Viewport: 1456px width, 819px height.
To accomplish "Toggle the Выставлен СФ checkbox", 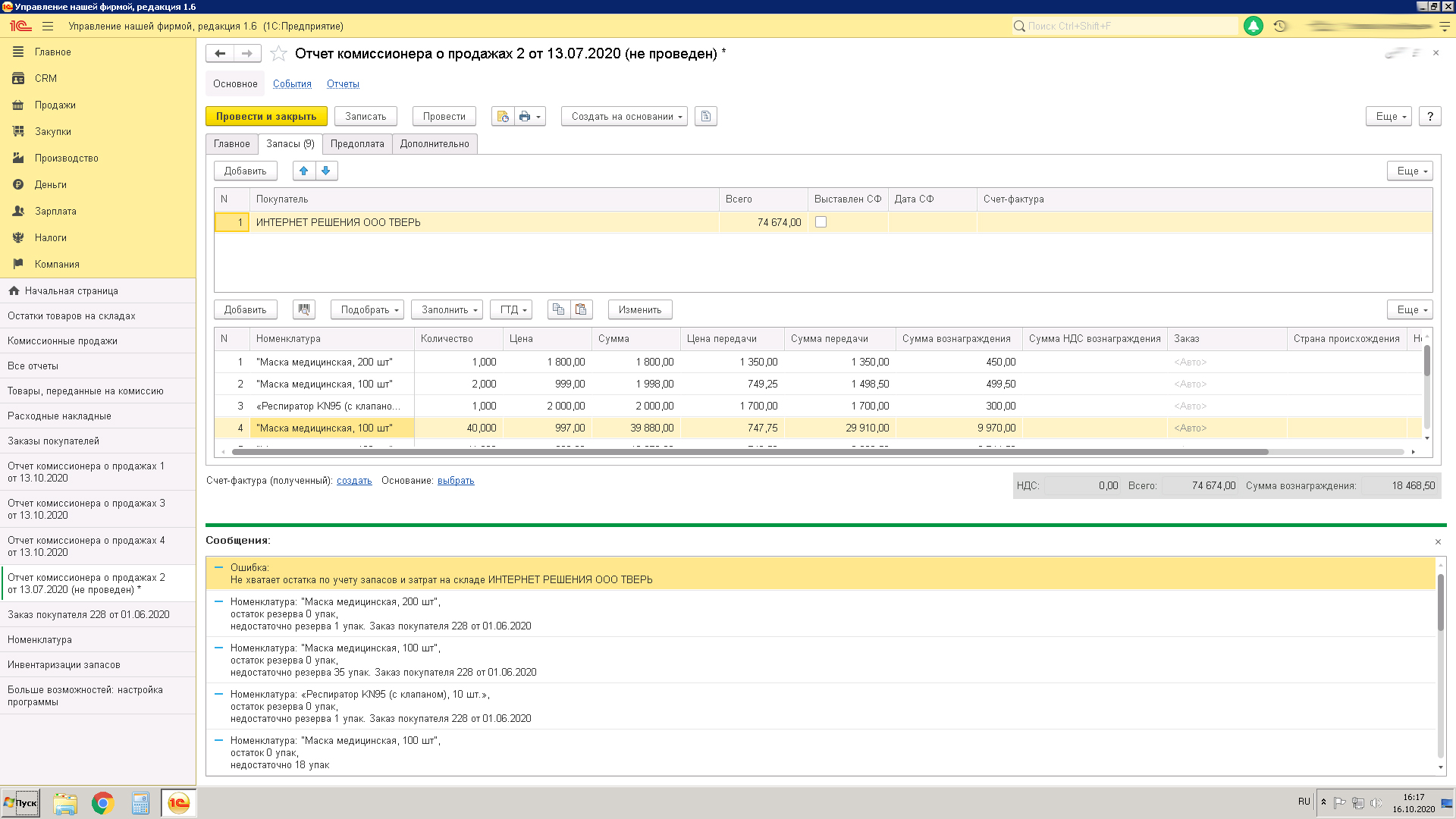I will point(821,222).
